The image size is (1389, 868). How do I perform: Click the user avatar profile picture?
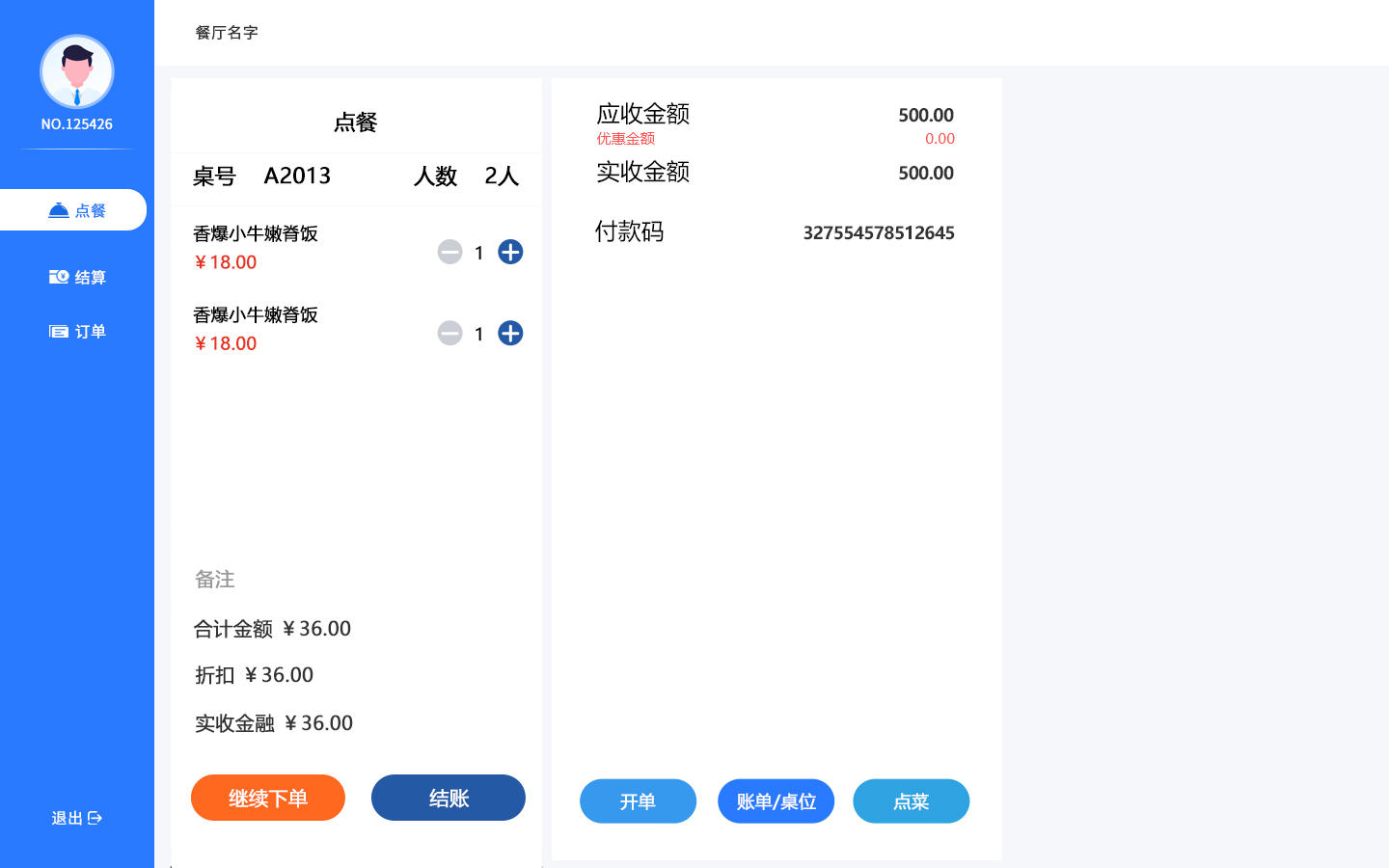coord(77,71)
